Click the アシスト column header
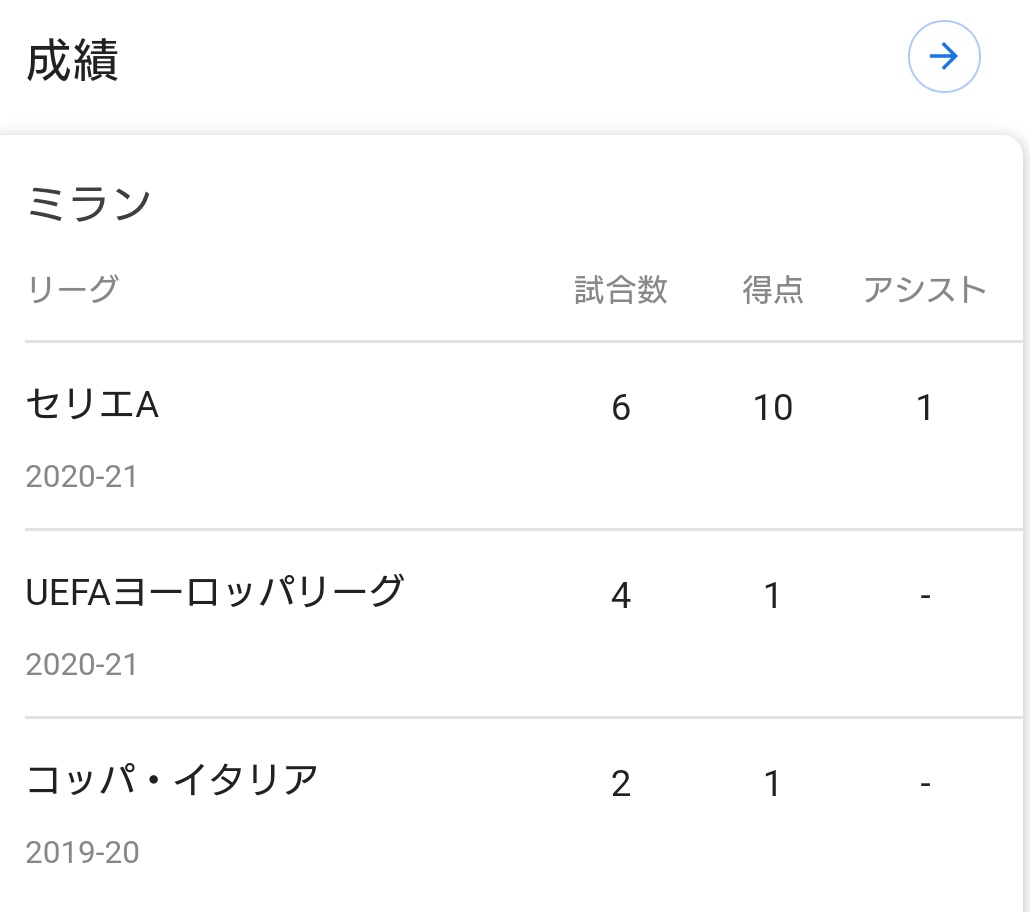Viewport: 1030px width, 912px height. (x=924, y=289)
